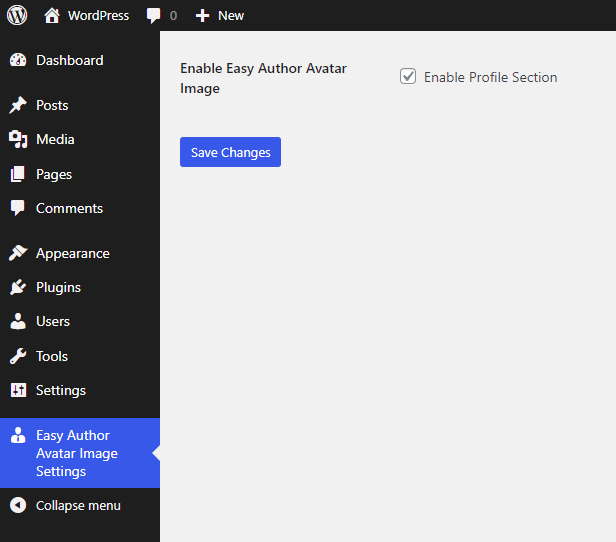616x542 pixels.
Task: Click the Posts pushpin icon
Action: point(18,105)
